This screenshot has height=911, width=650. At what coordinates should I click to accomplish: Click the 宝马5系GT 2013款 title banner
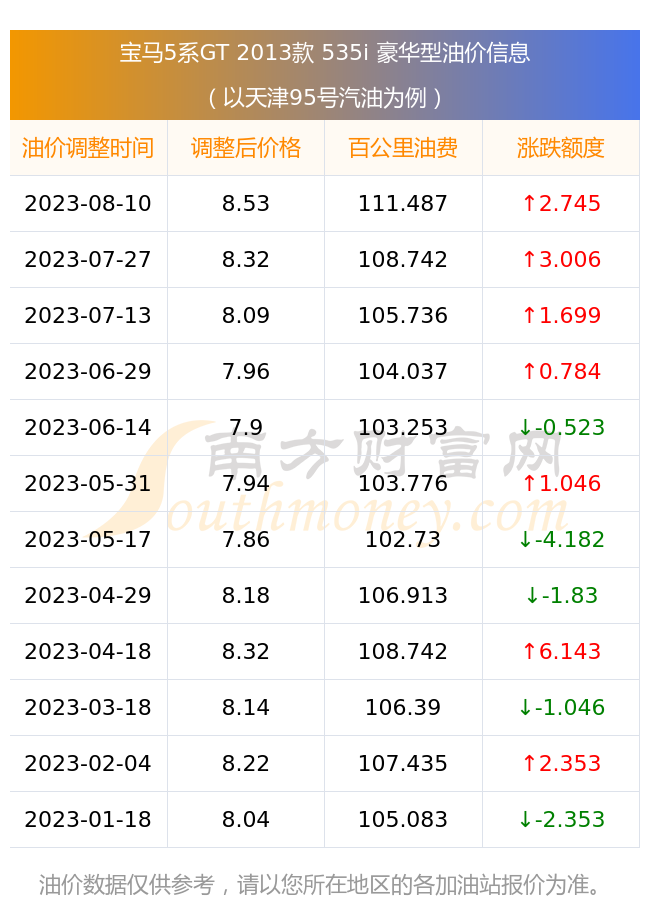(325, 53)
